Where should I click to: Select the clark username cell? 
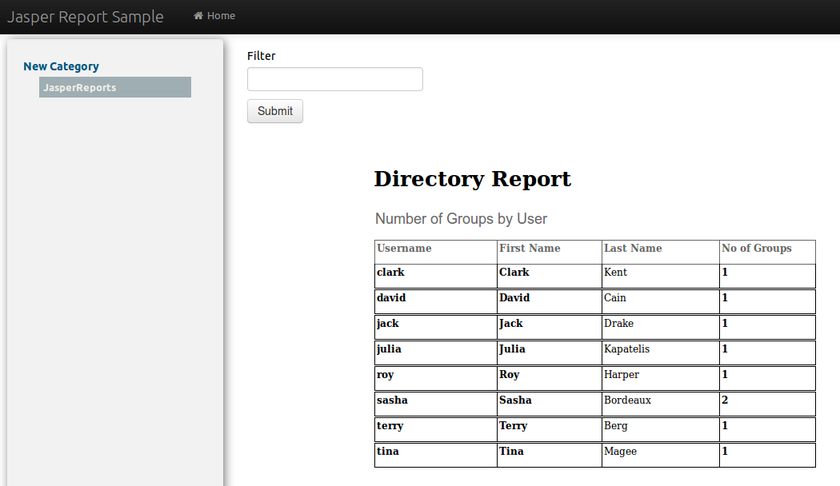point(391,272)
